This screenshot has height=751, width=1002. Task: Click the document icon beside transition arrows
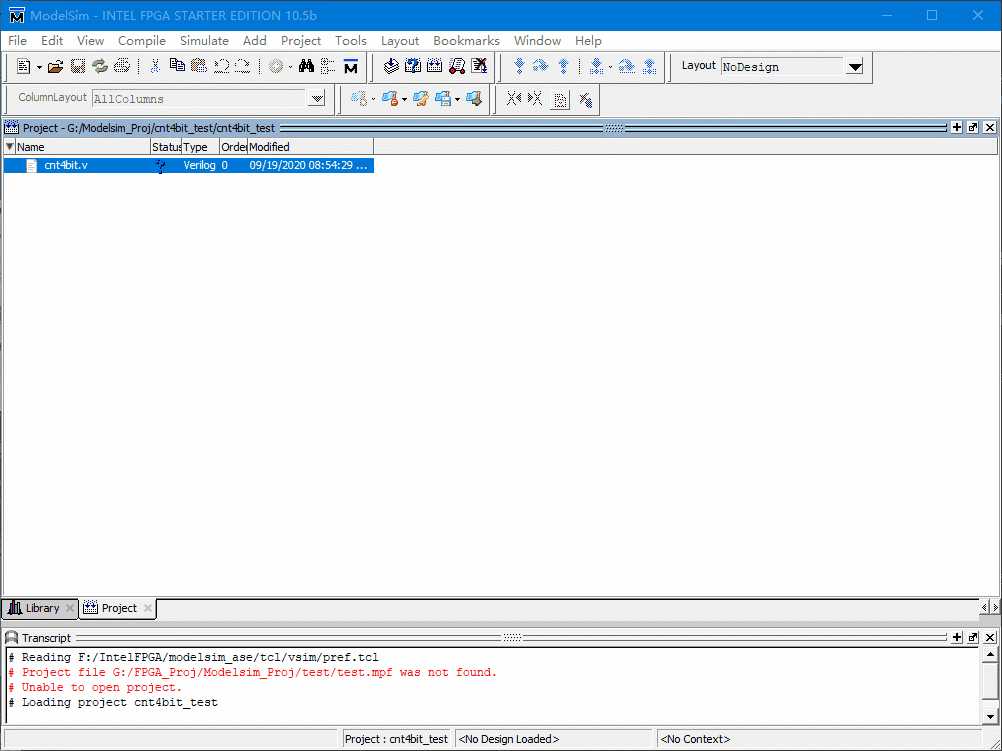pos(560,100)
